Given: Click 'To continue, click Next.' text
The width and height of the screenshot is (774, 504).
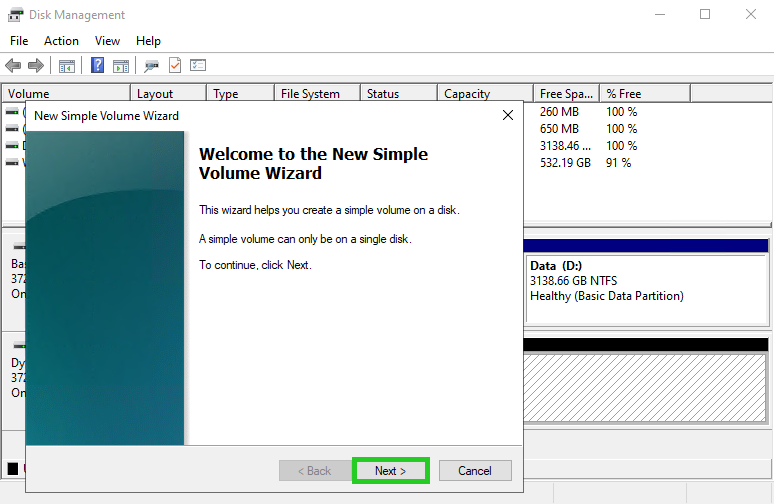Looking at the screenshot, I should click(255, 265).
